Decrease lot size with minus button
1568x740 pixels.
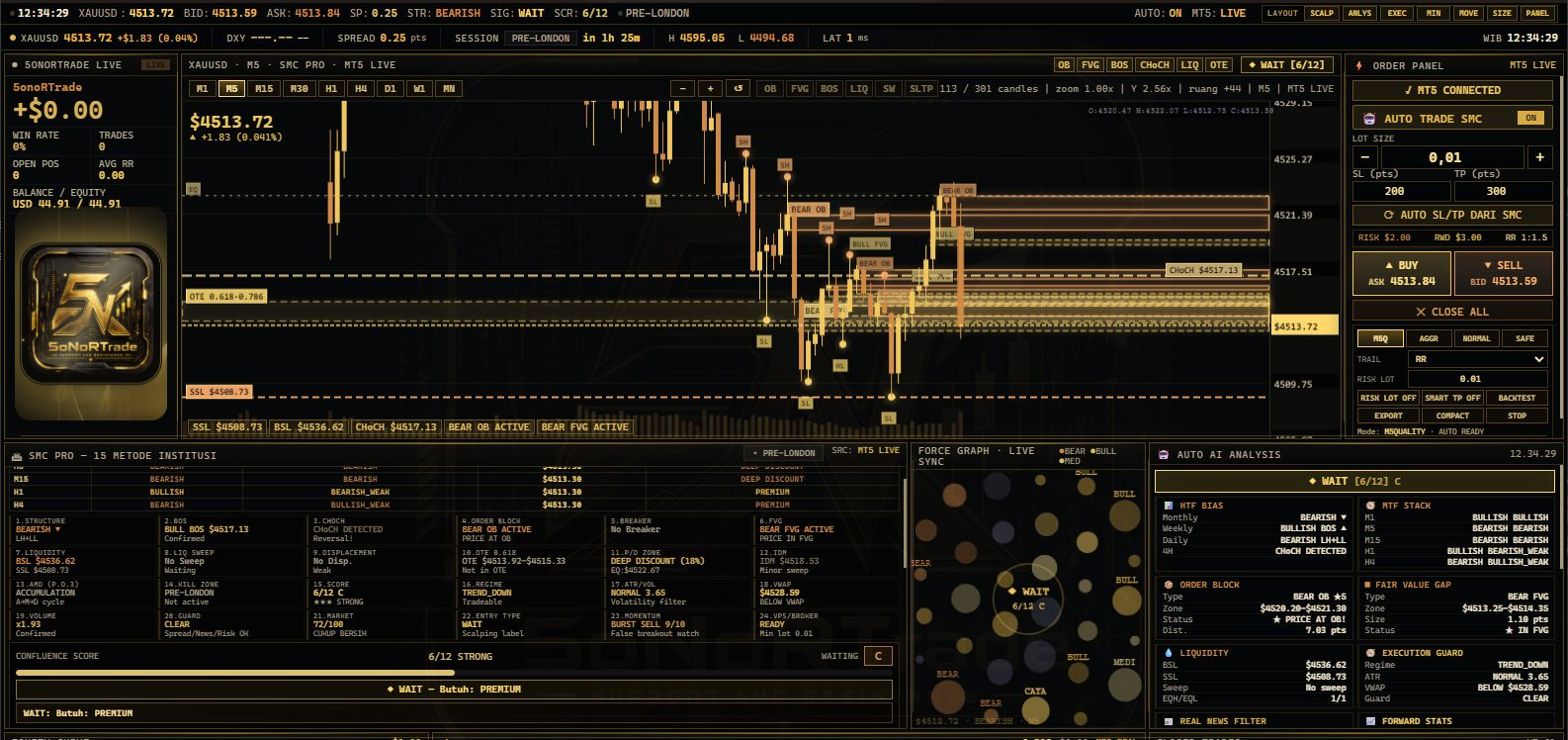pos(1365,157)
